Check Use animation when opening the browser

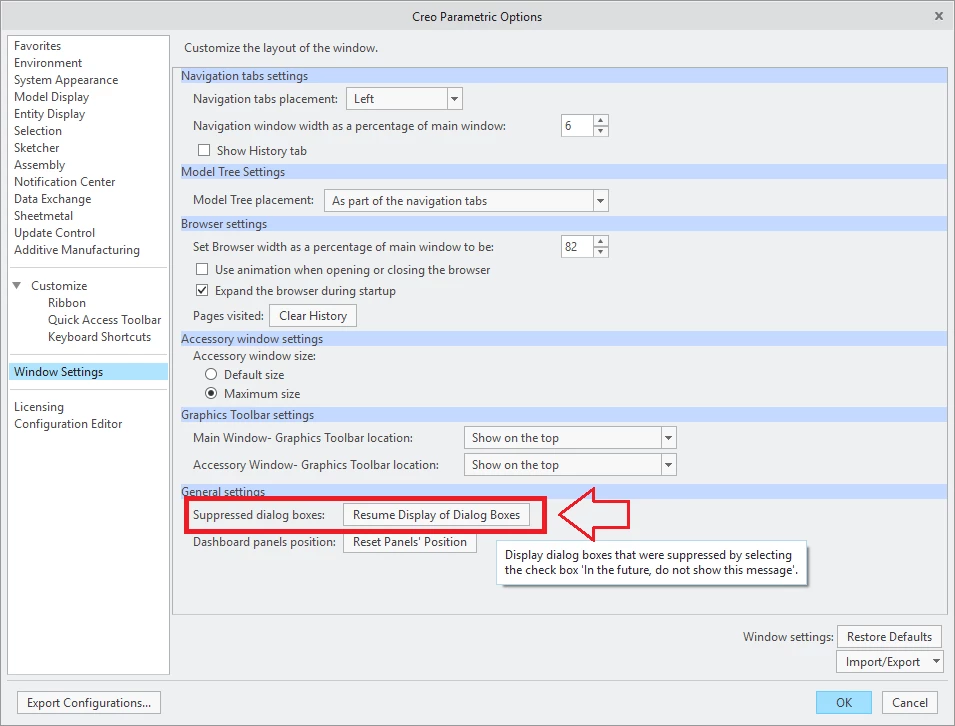[204, 269]
